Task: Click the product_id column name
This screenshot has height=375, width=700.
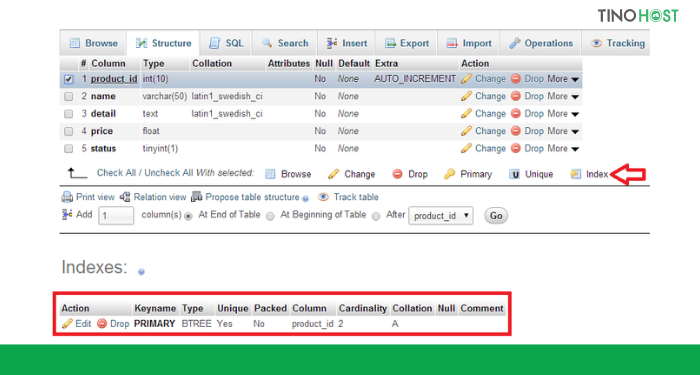Action: pos(114,79)
